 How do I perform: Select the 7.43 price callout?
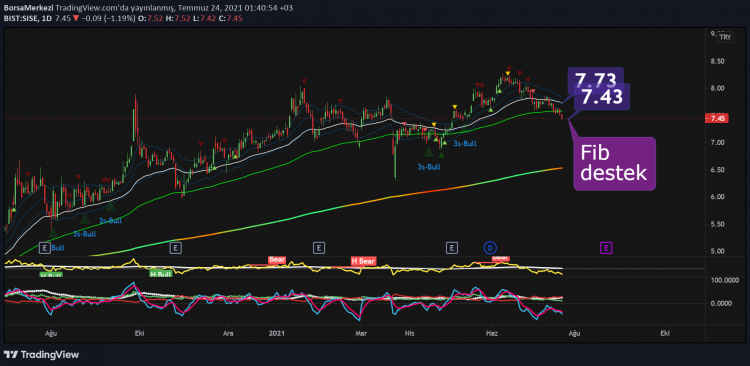coord(602,97)
